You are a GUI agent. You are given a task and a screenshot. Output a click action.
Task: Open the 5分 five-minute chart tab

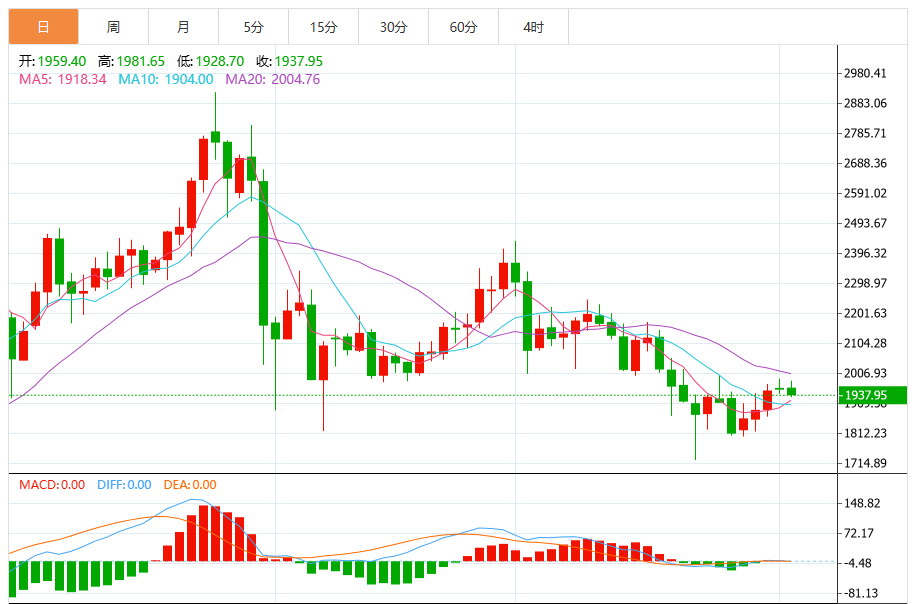(x=254, y=27)
